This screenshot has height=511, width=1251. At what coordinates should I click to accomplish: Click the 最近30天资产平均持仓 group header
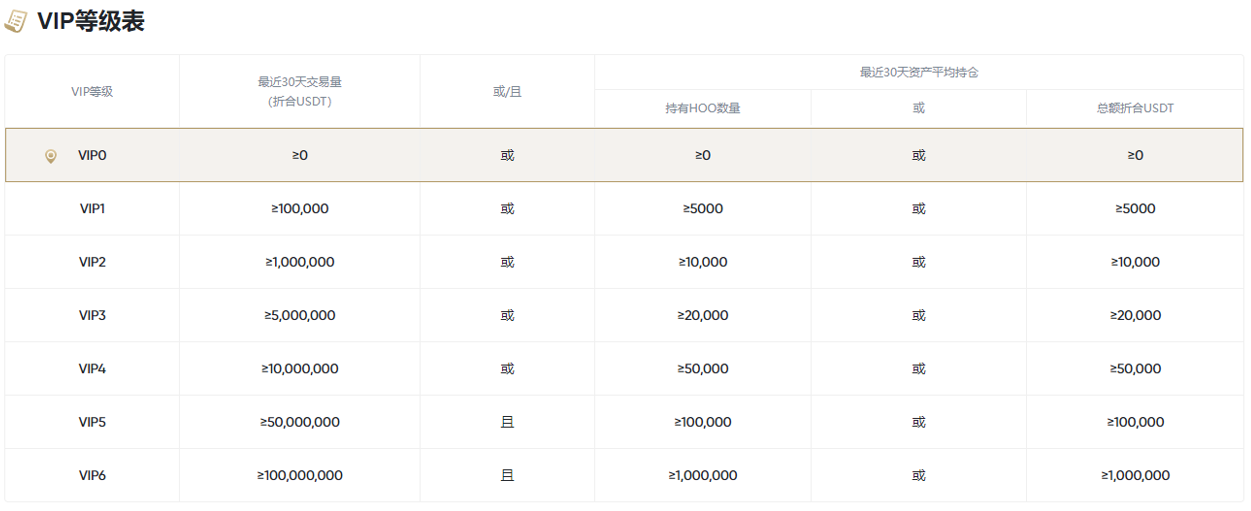click(x=918, y=72)
